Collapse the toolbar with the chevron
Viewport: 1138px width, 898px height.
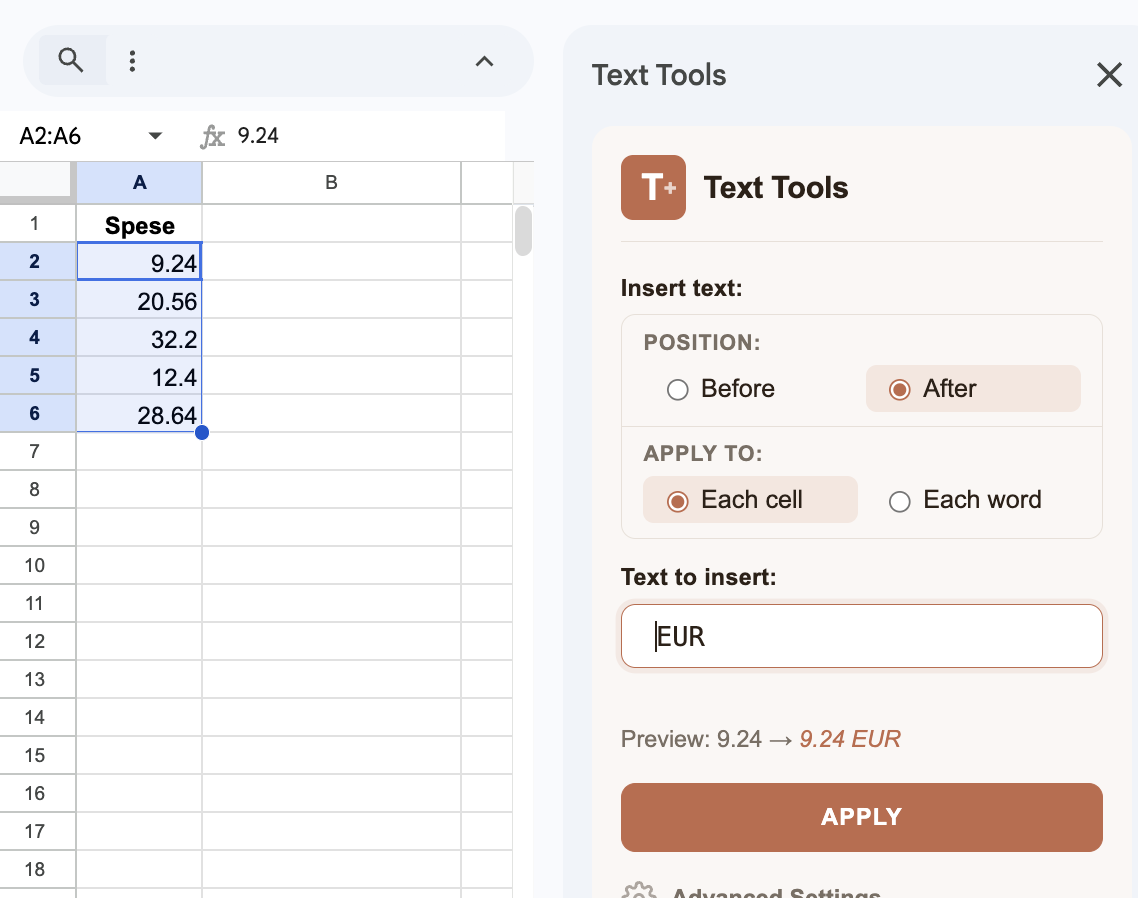(x=484, y=61)
